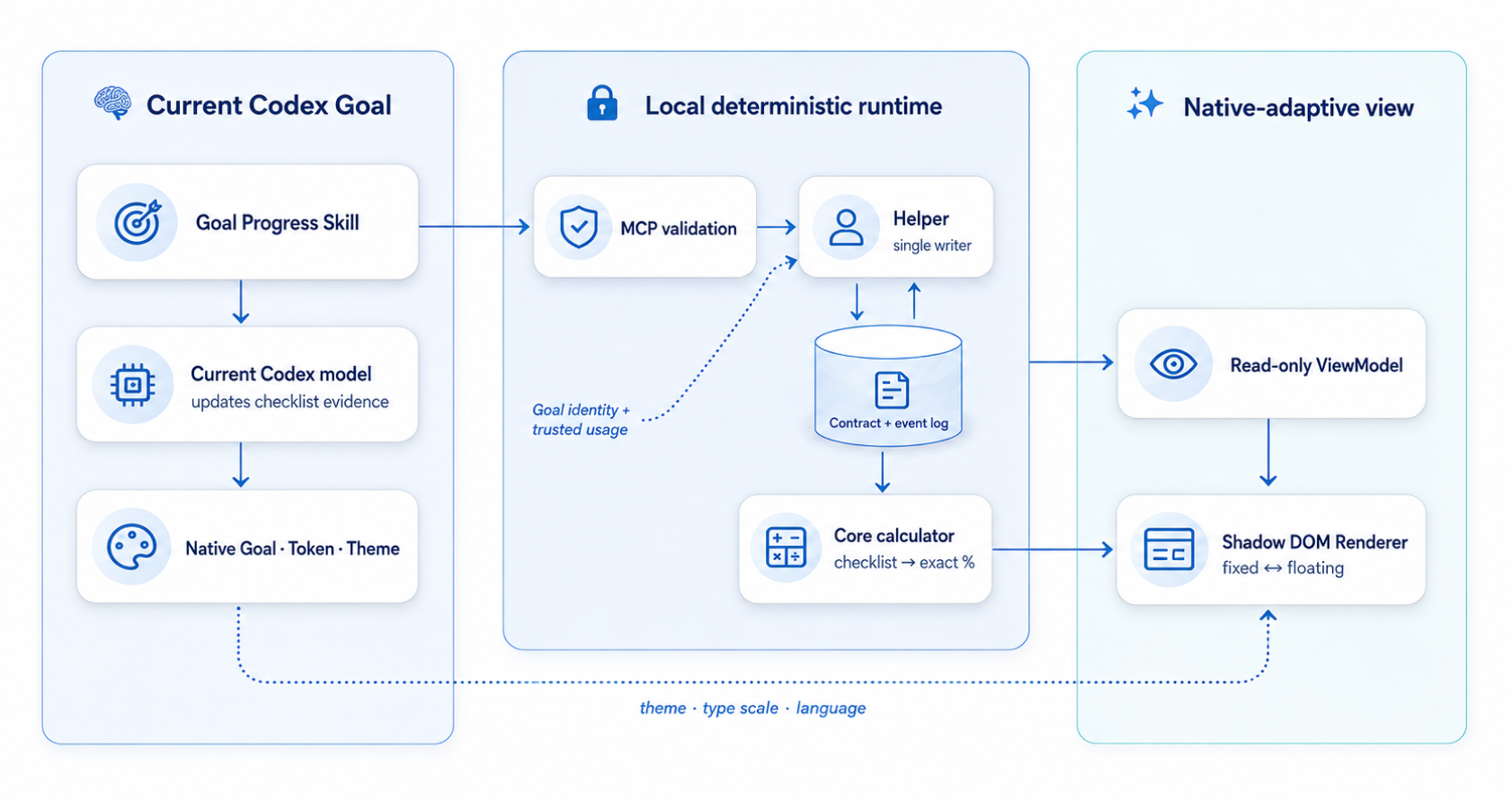The height and width of the screenshot is (801, 1512).
Task: Click the document icon on the database cylinder
Action: (x=892, y=390)
